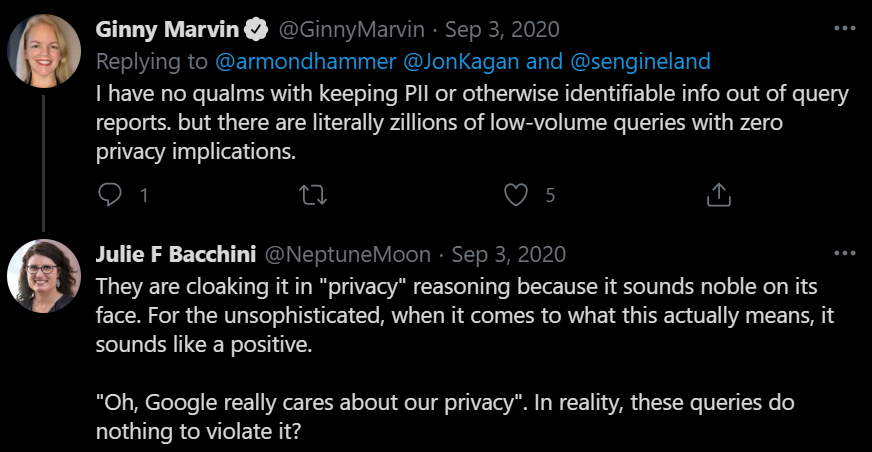This screenshot has height=452, width=872.
Task: Reply to Ginny Marvin's tweet
Action: (110, 195)
